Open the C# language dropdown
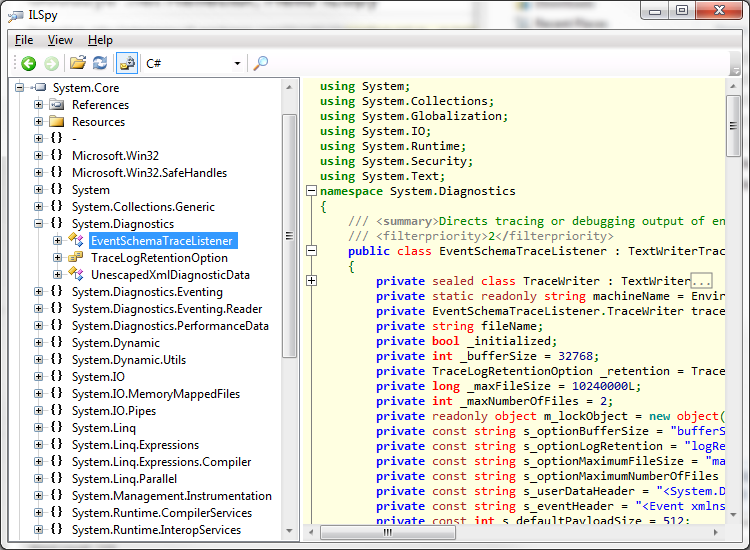The image size is (750, 550). click(237, 64)
